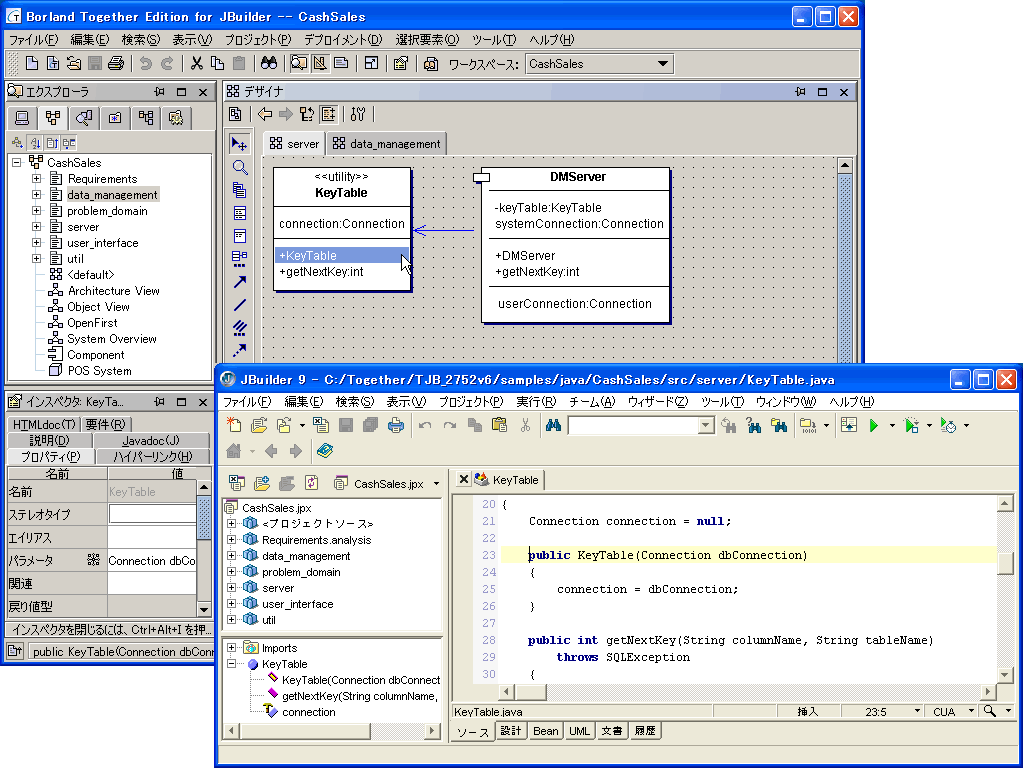Click the green Run triangle in JBuilder toolbar
This screenshot has height=768, width=1024.
coord(874,426)
